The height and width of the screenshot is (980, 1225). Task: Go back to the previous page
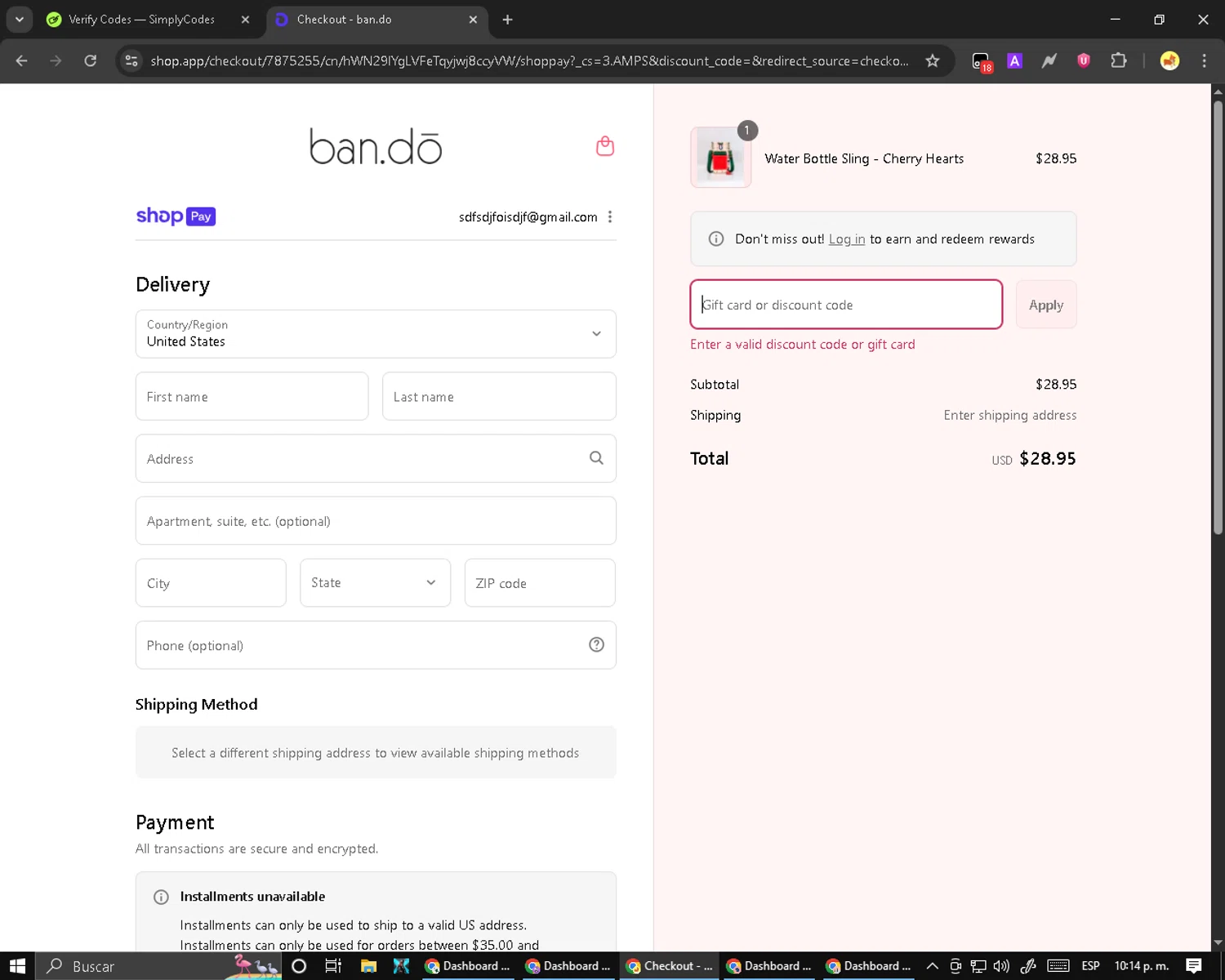[22, 60]
